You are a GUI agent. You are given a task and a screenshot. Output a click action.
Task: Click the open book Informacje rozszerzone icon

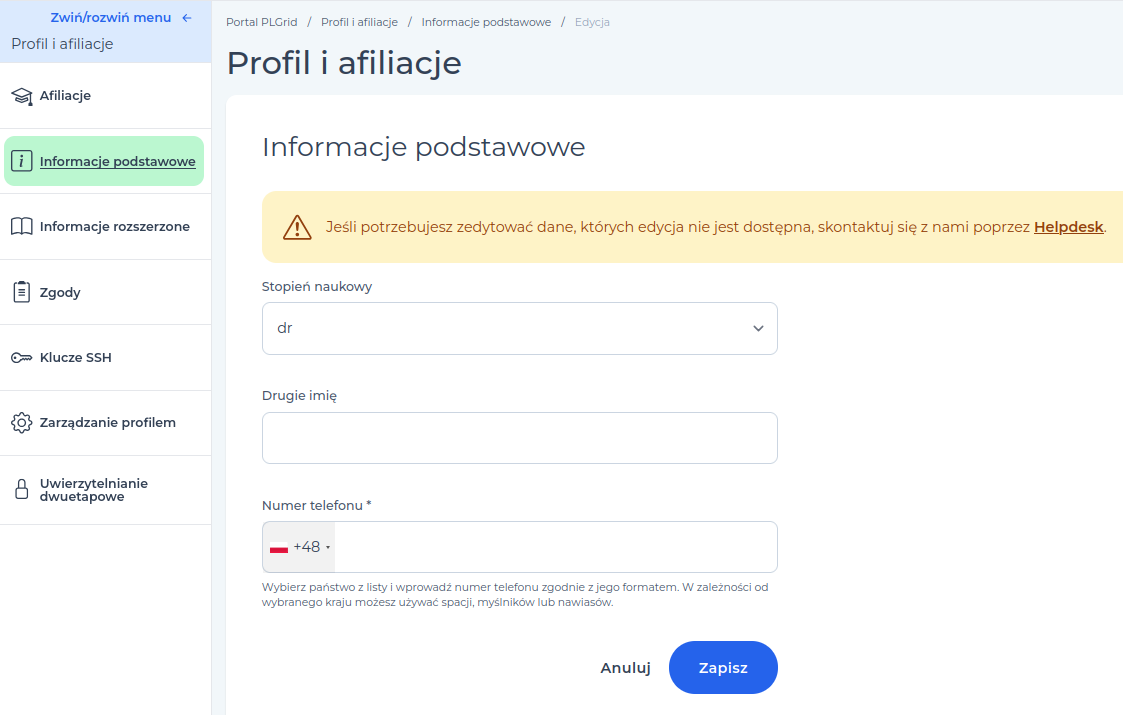pos(21,227)
